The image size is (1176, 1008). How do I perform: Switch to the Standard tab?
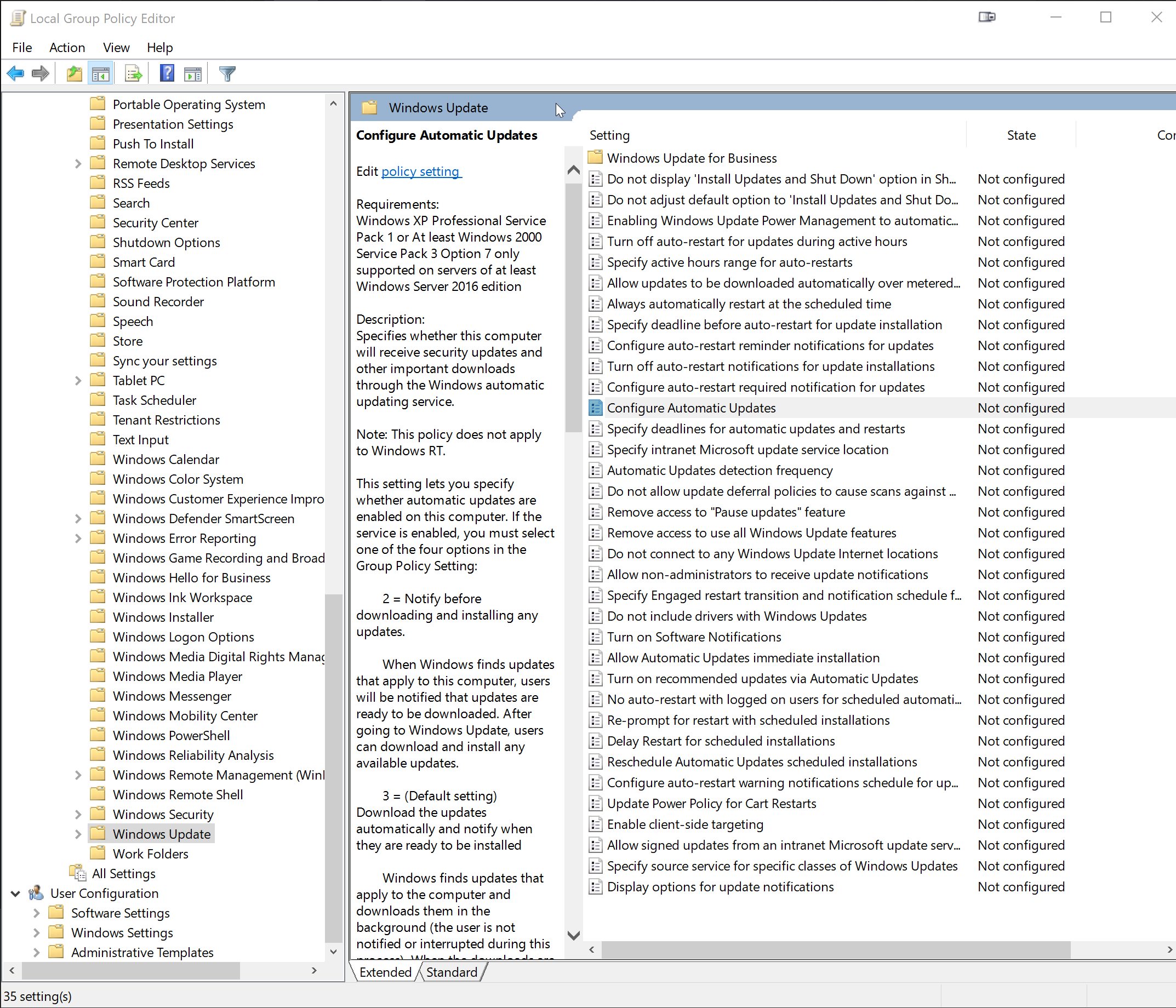[452, 972]
